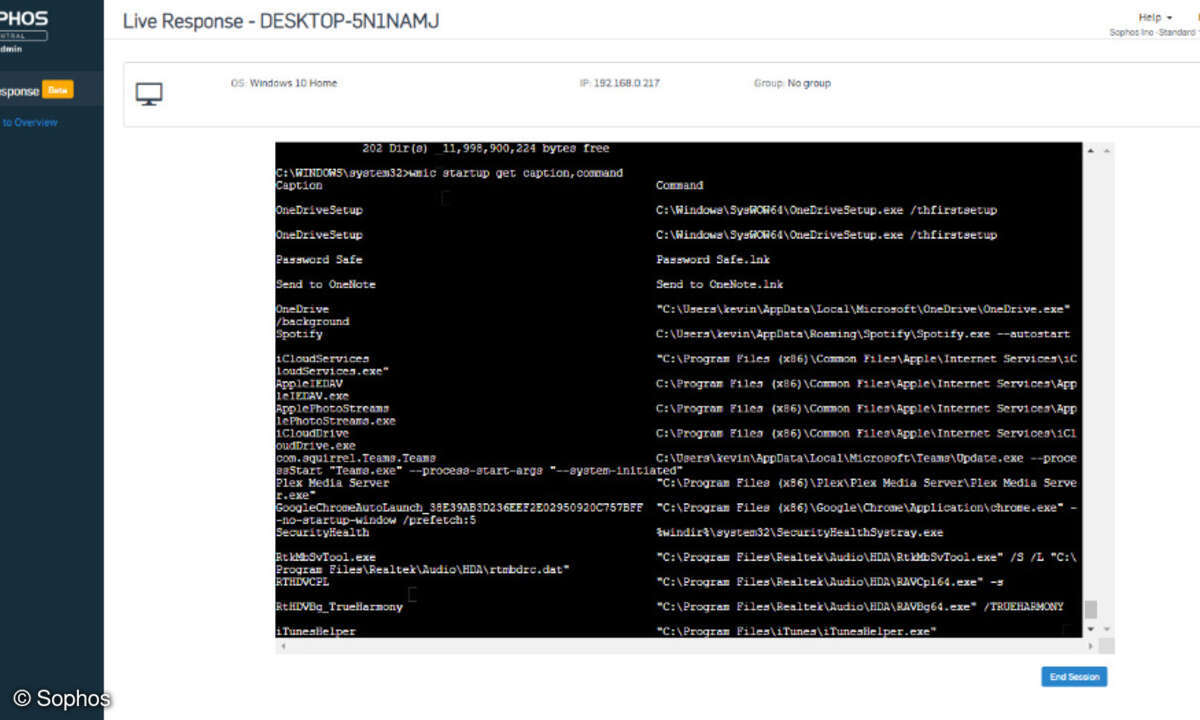Click the Spotify.exe --autostart command
This screenshot has height=720, width=1200.
click(x=863, y=334)
